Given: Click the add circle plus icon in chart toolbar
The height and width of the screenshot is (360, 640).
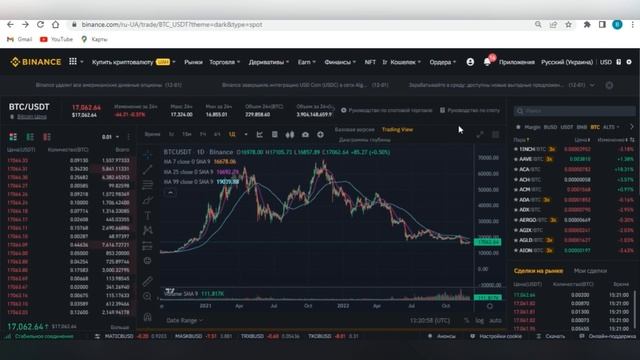Looking at the screenshot, I should pos(320,135).
